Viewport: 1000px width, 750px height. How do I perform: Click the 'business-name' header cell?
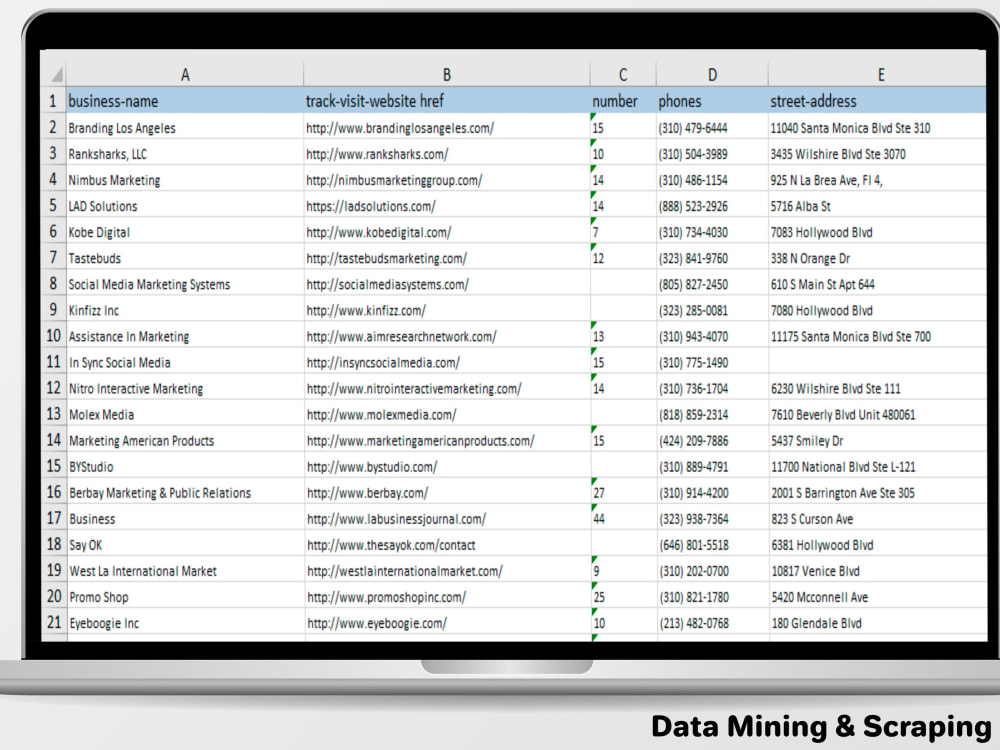(185, 101)
